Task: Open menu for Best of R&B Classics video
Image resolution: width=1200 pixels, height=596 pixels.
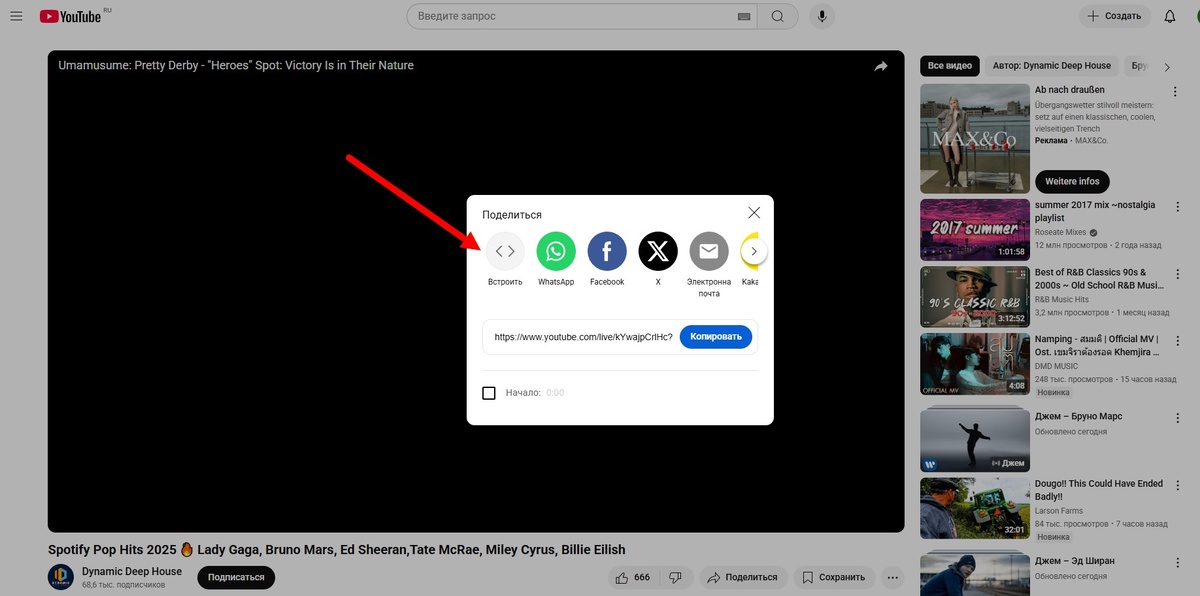Action: (x=1176, y=273)
